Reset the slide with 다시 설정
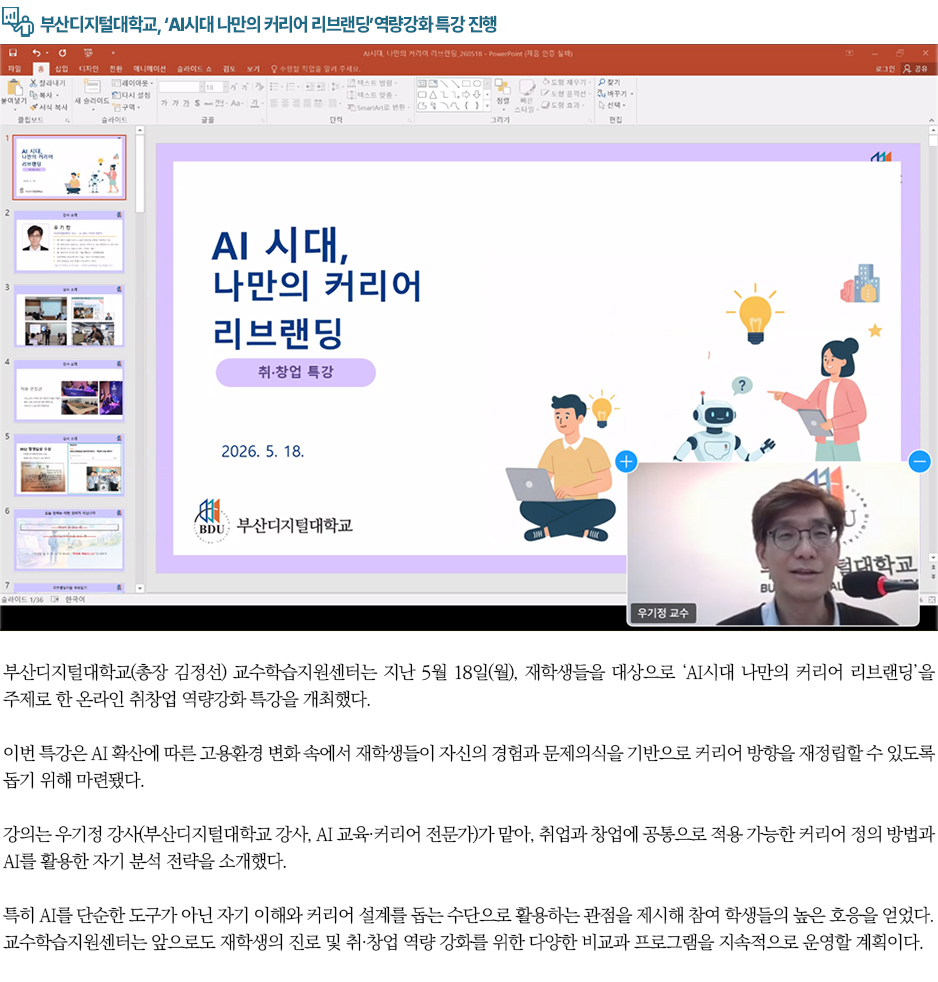Screen dimensions: 938x982 coord(131,95)
